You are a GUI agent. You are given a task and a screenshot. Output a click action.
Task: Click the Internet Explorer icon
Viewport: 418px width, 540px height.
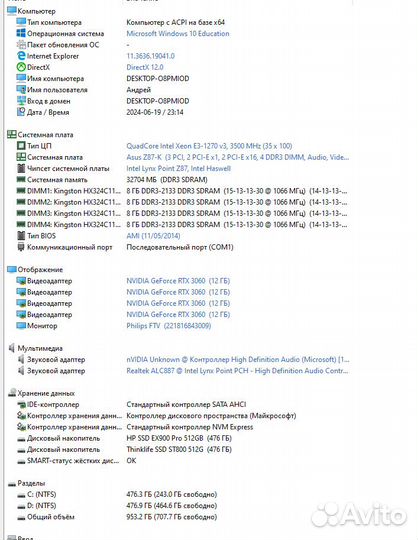click(21, 56)
